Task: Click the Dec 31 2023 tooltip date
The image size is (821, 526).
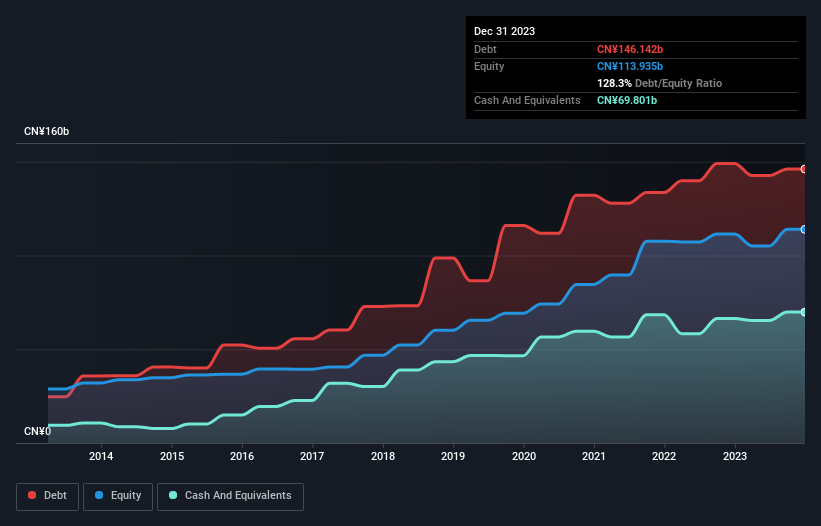Action: [504, 31]
